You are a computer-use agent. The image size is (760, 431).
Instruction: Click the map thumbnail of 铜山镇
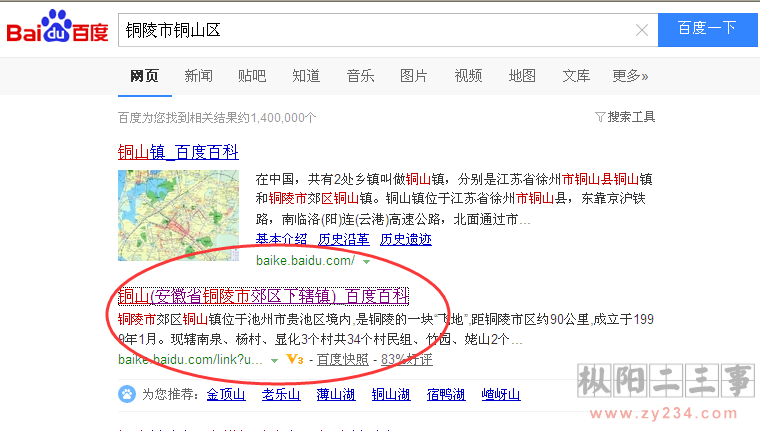(178, 215)
